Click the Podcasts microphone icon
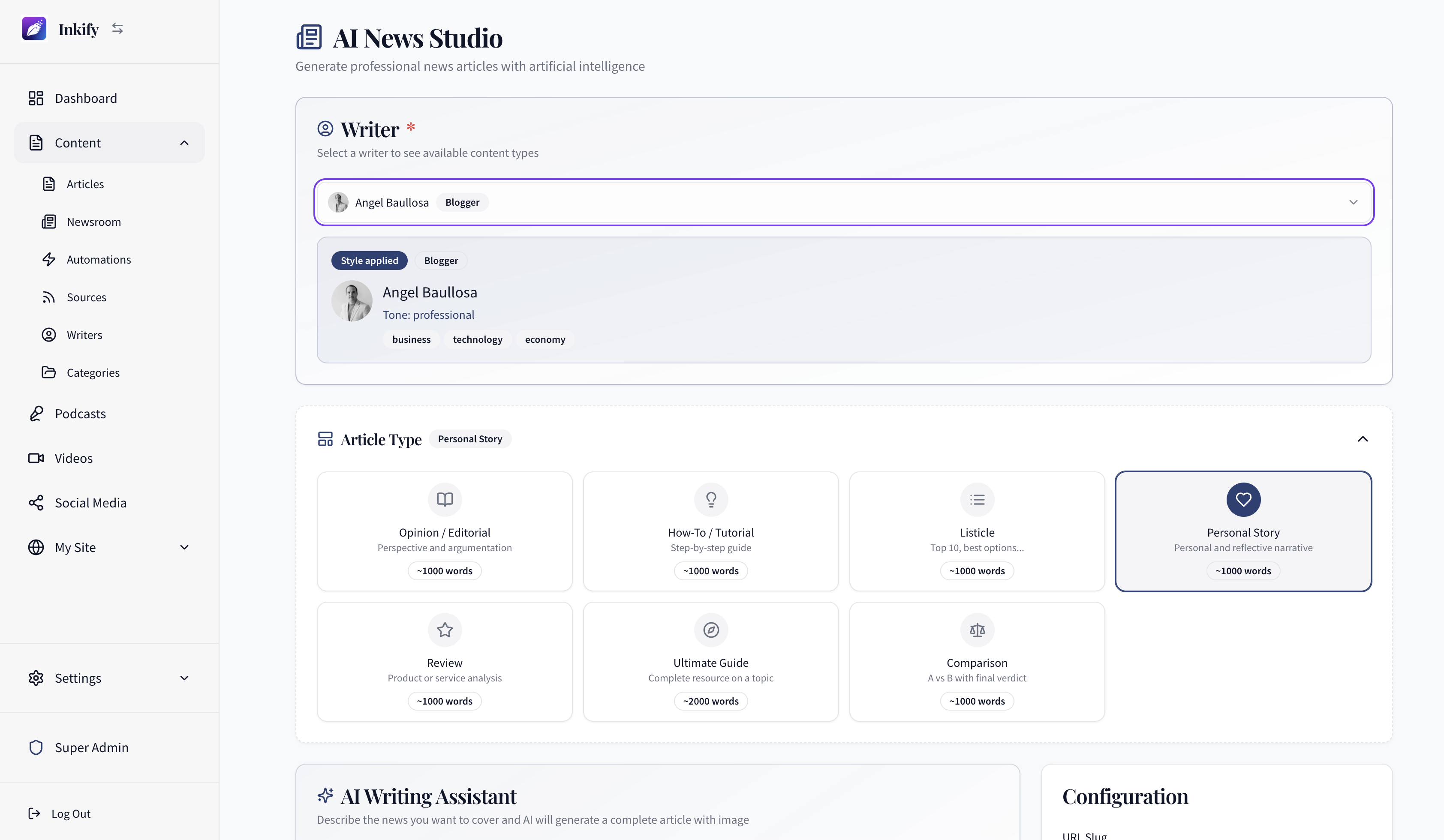The image size is (1444, 840). [36, 414]
